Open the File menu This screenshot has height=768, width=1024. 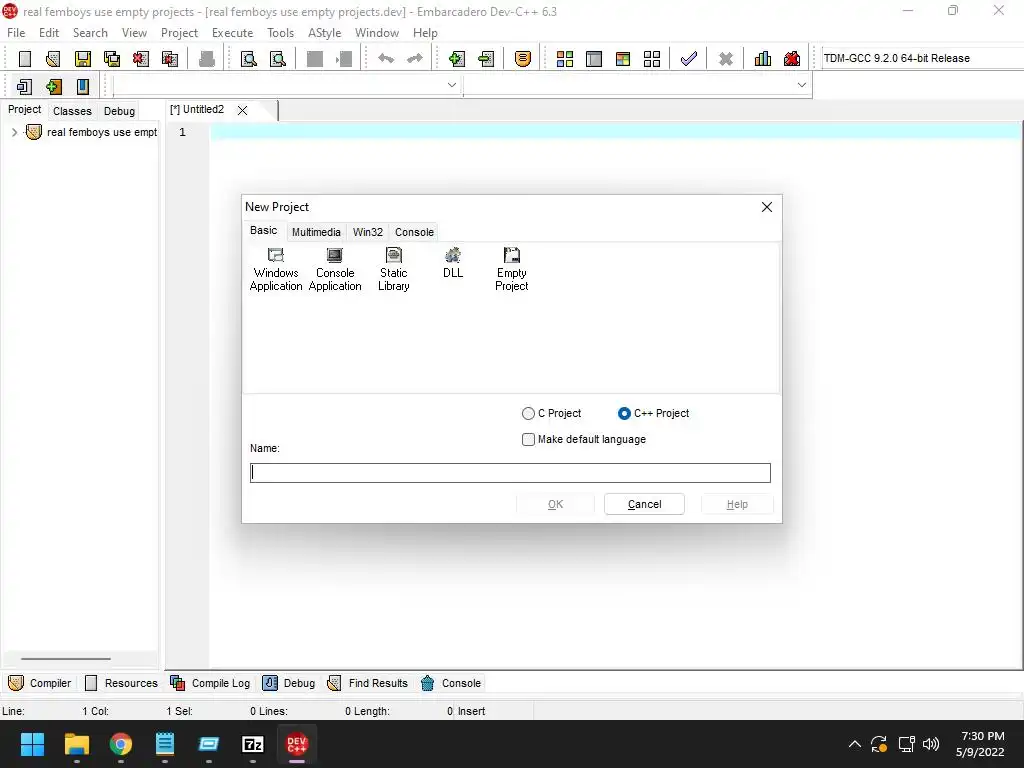coord(16,33)
